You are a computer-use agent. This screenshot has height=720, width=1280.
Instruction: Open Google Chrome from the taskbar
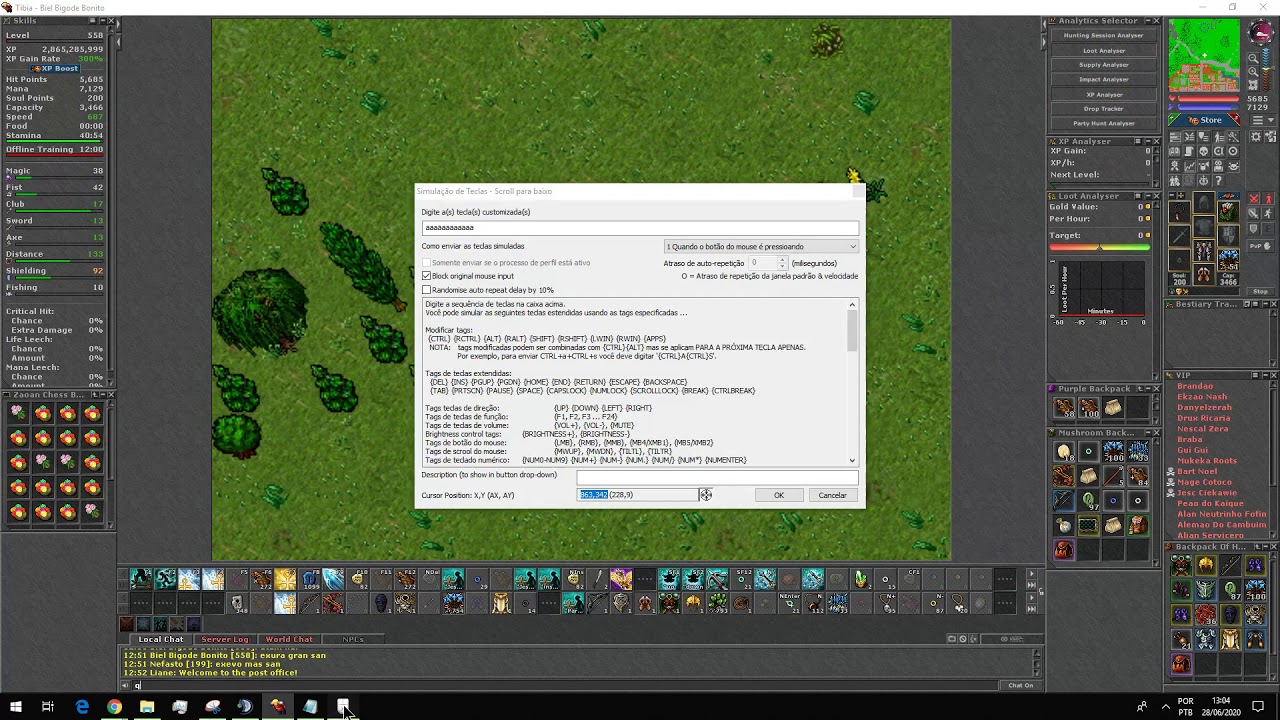[115, 707]
